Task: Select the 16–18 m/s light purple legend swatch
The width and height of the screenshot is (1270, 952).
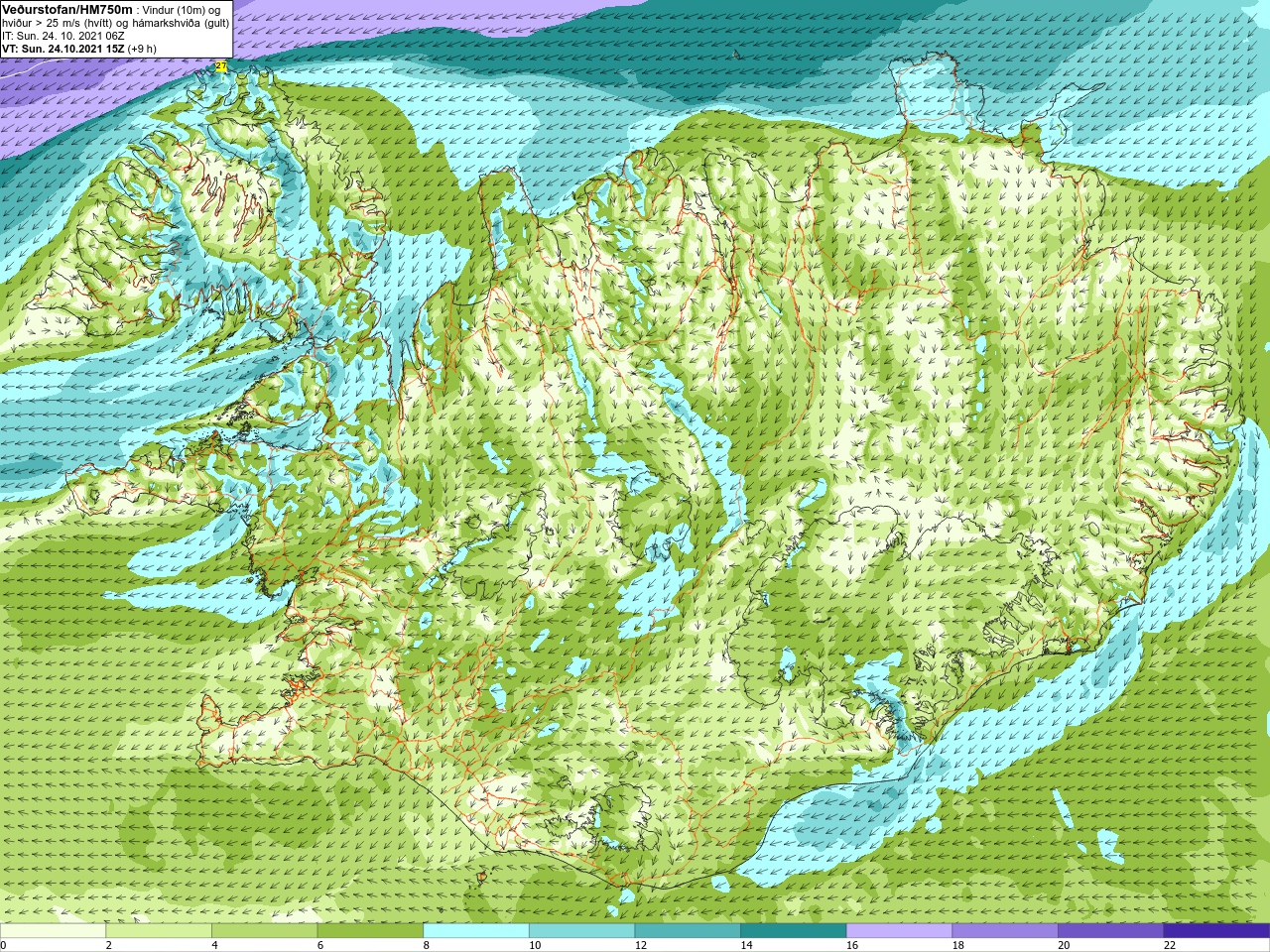Action: point(899,931)
